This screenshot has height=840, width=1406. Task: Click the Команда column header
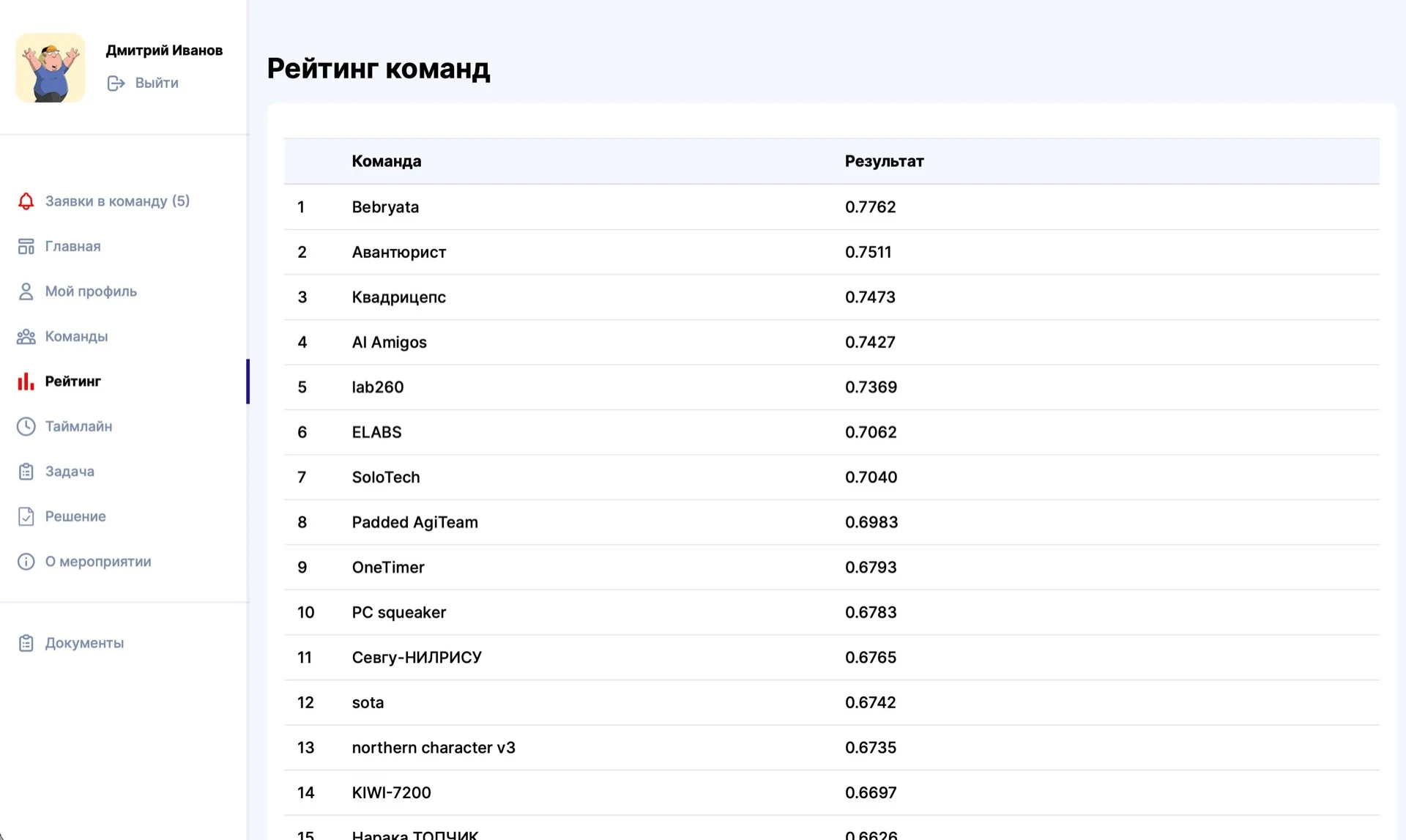click(x=386, y=161)
